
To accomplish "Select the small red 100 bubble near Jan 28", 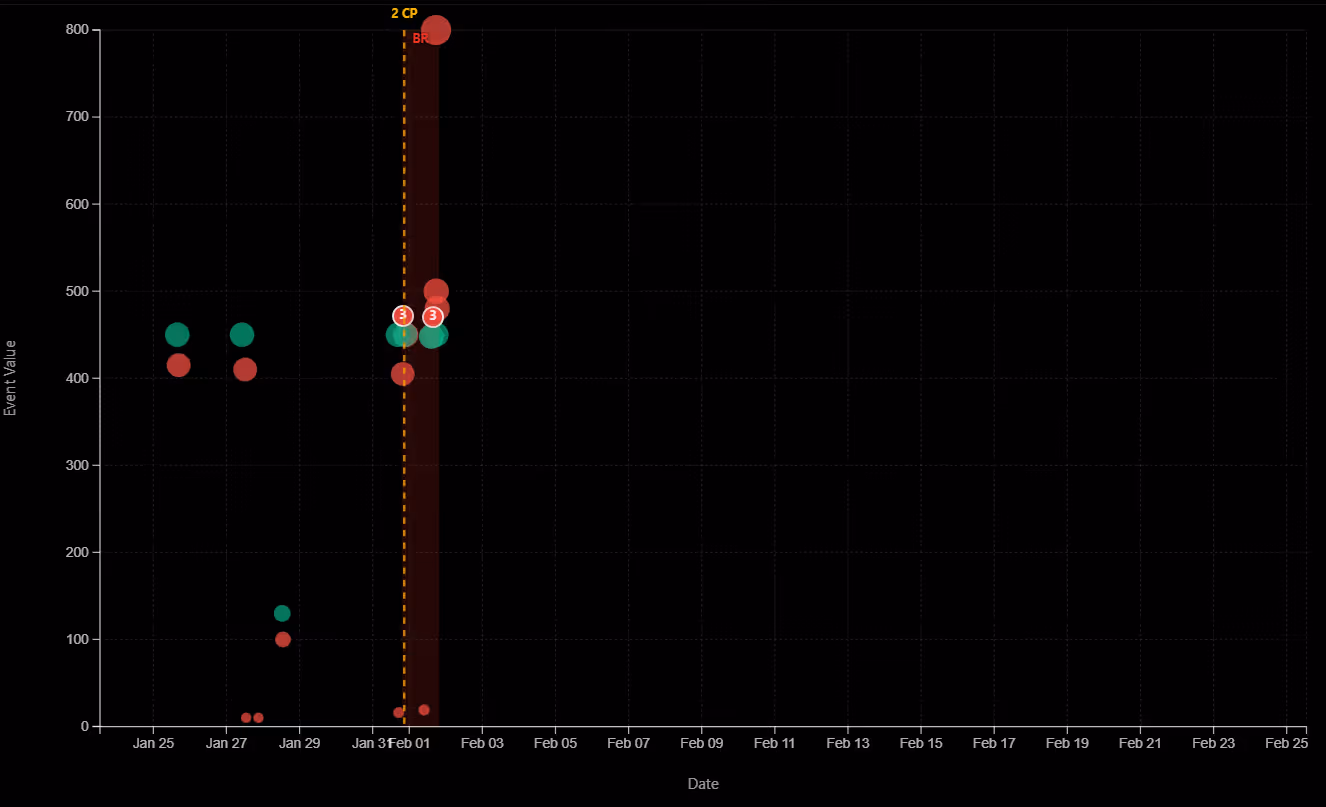I will click(281, 637).
